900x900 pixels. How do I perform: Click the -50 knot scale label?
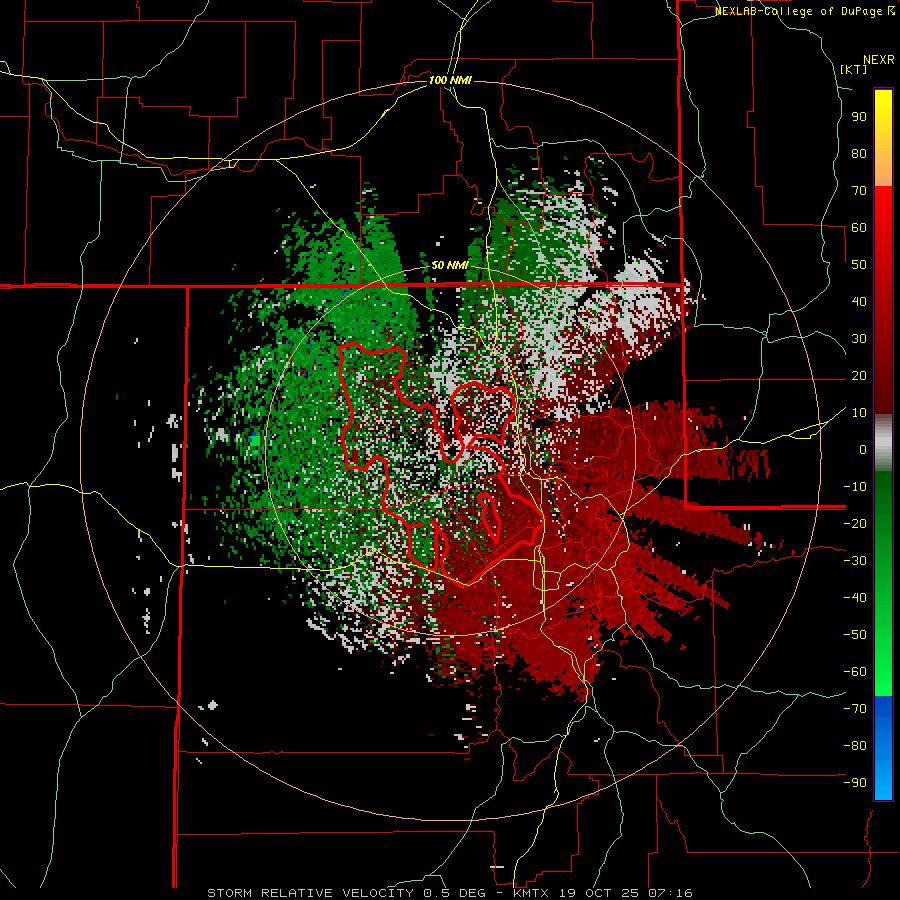856,635
